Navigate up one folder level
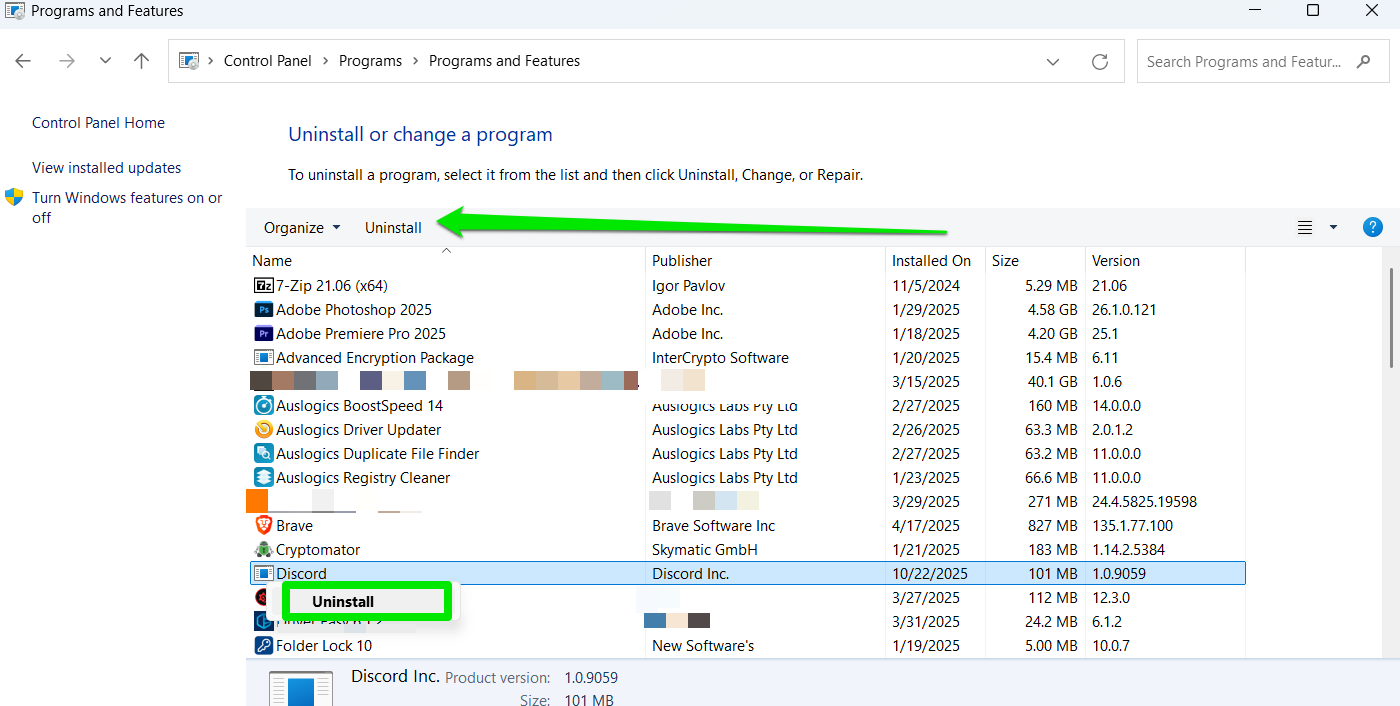The height and width of the screenshot is (706, 1400). (x=141, y=61)
